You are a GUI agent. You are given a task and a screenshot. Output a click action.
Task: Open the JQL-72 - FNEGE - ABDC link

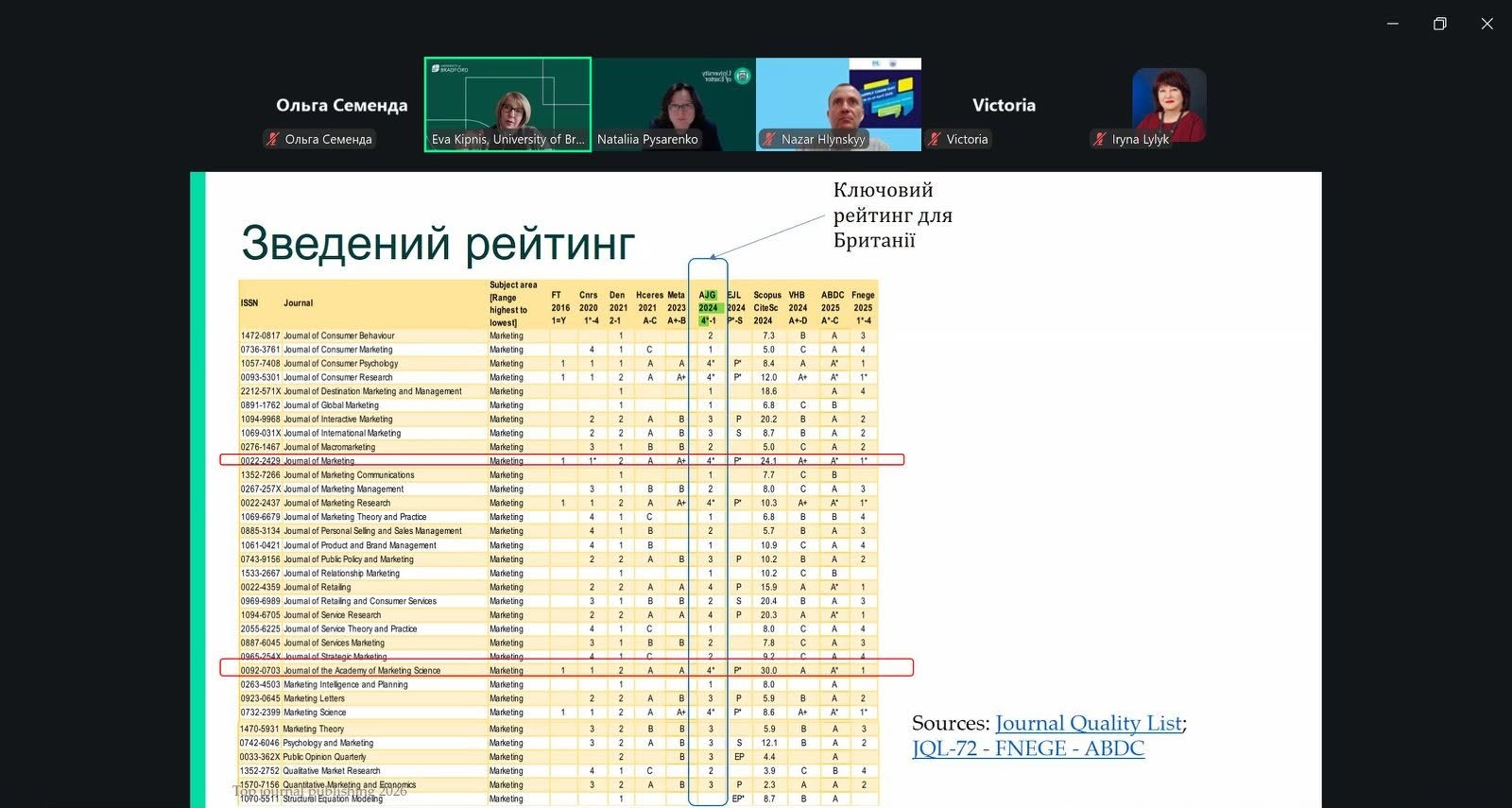(1028, 748)
